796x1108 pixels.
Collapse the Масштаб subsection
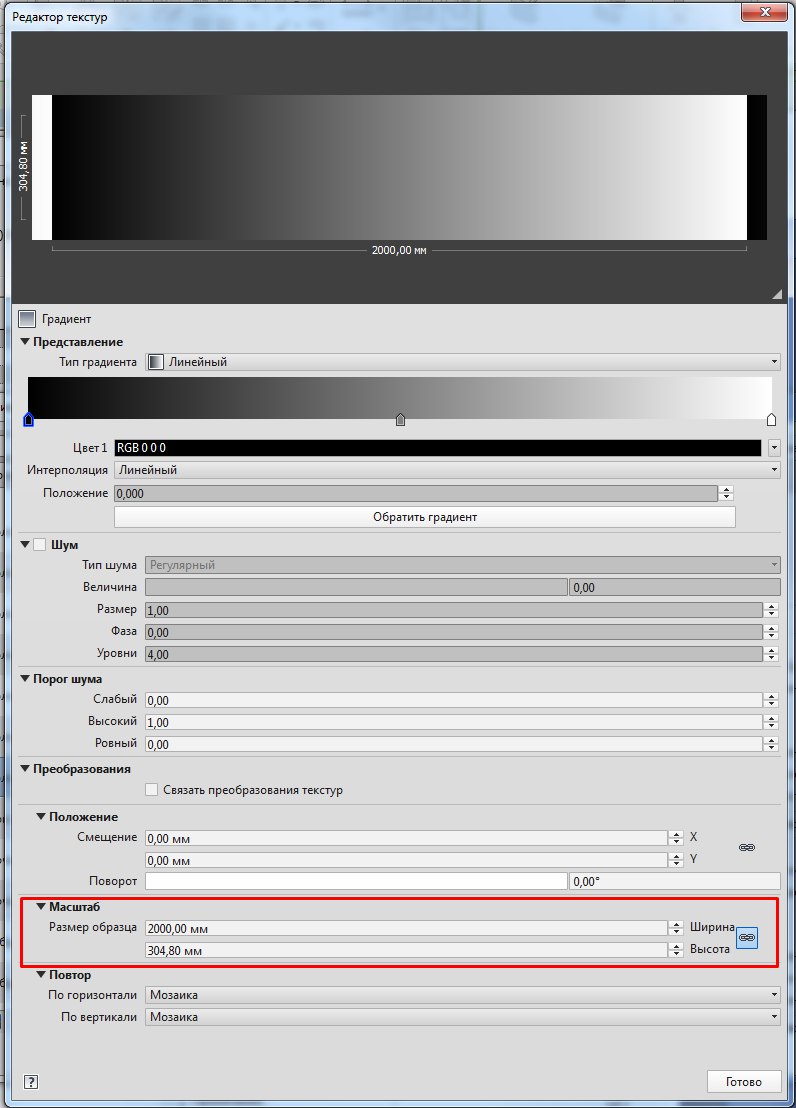pos(41,906)
